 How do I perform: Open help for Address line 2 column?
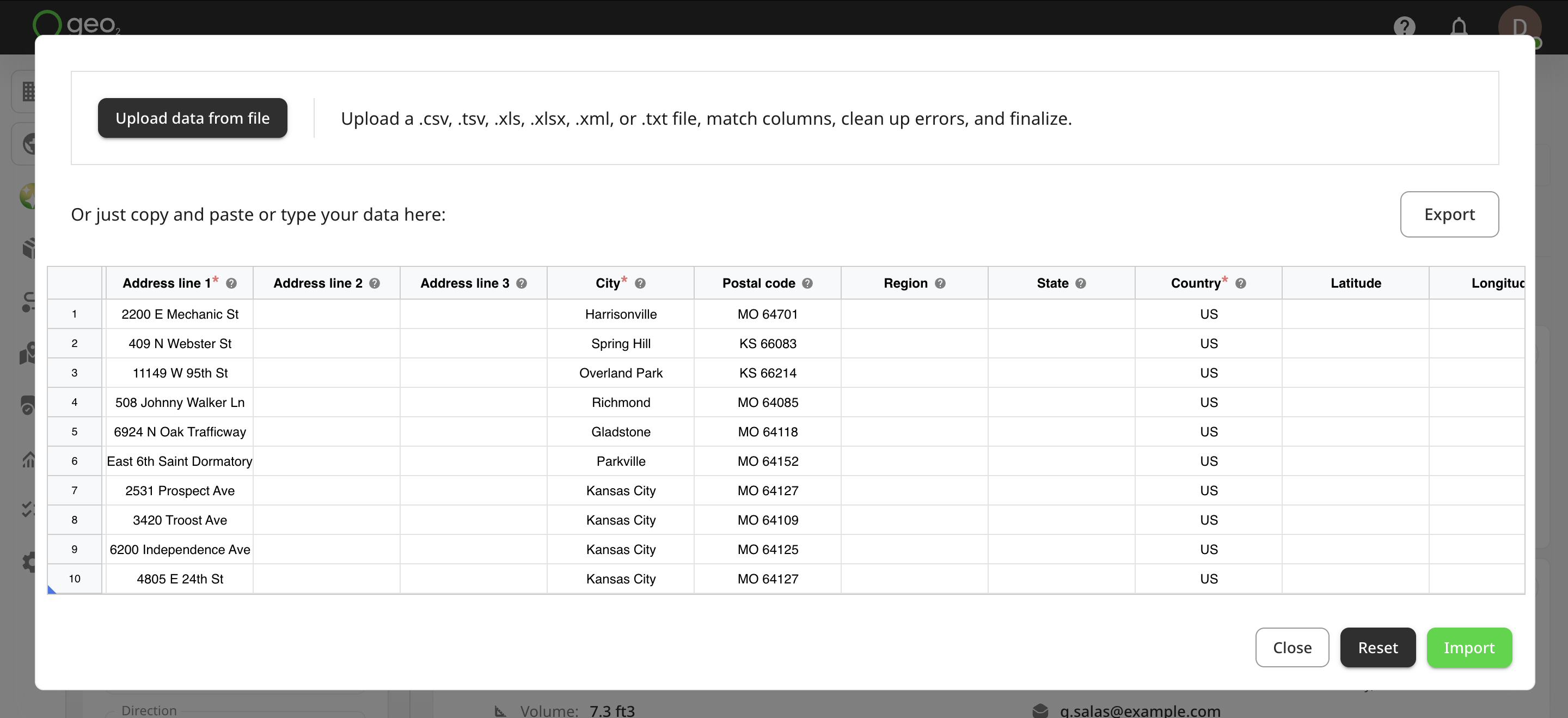point(375,283)
